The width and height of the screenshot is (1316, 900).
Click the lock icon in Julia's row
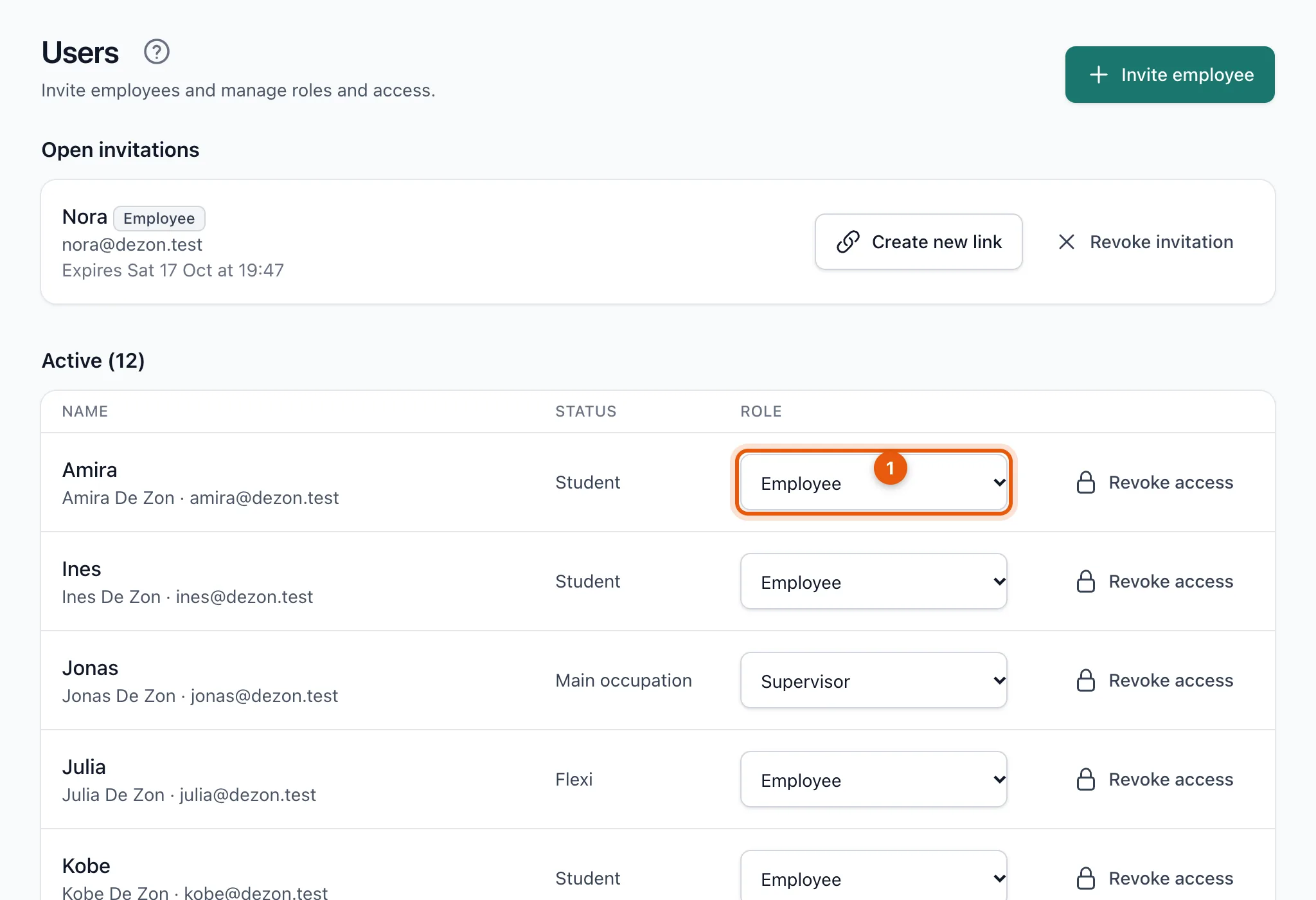tap(1085, 779)
